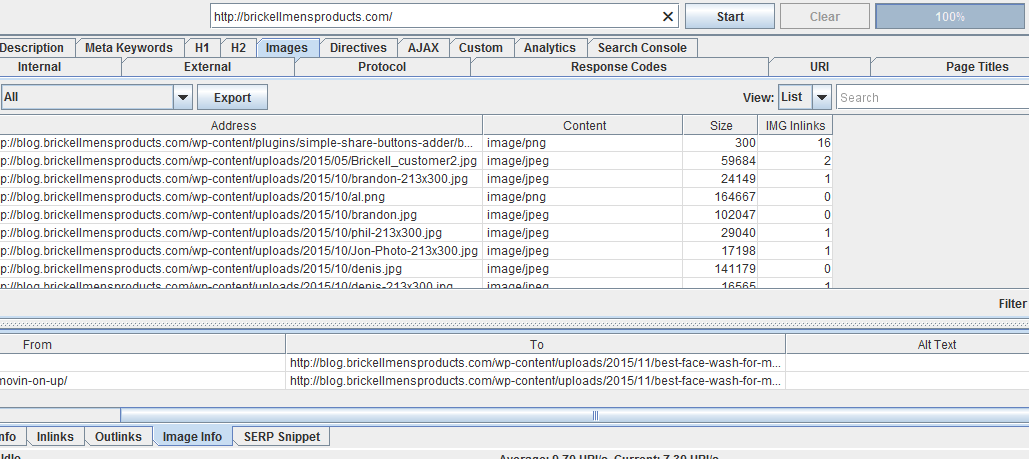This screenshot has height=459, width=1029.
Task: Open the View List dropdown arrow
Action: point(822,98)
